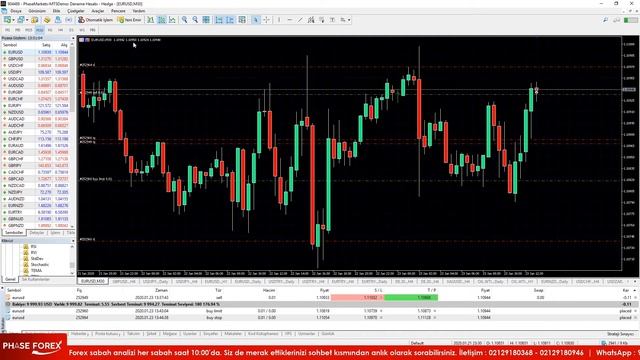This screenshot has height=360, width=640.
Task: Sort by the Sembol column in Toolbox
Action: pos(14,290)
